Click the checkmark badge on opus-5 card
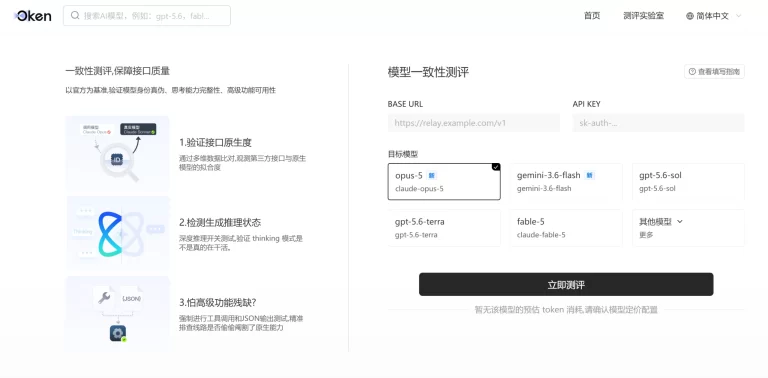 (x=496, y=167)
